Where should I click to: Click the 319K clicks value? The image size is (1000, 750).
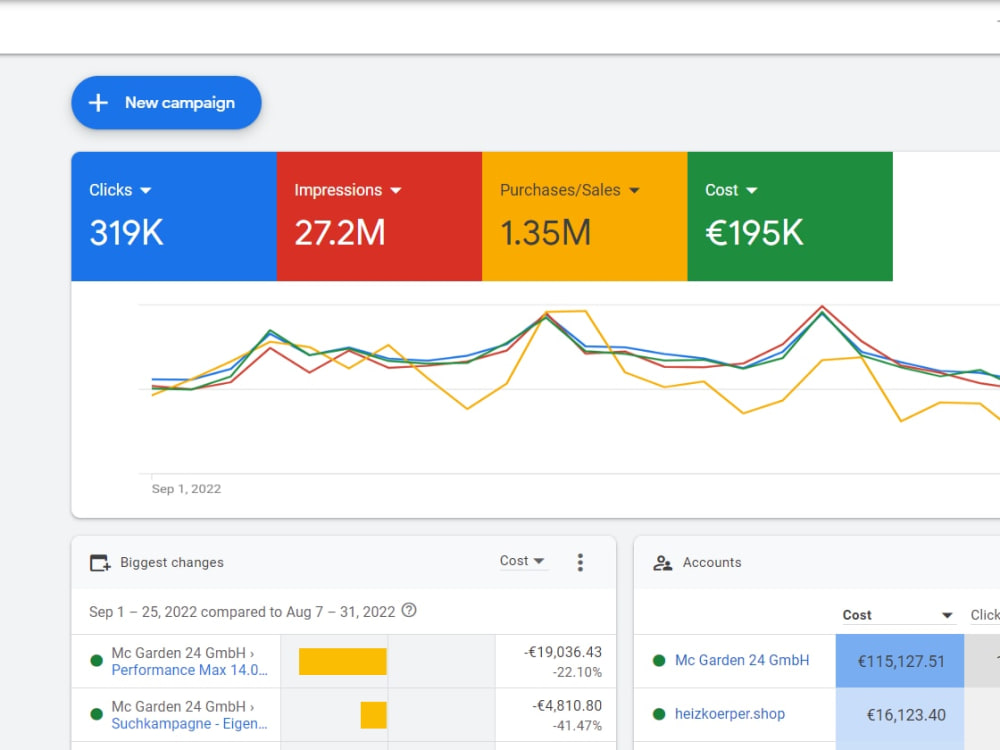(x=126, y=233)
